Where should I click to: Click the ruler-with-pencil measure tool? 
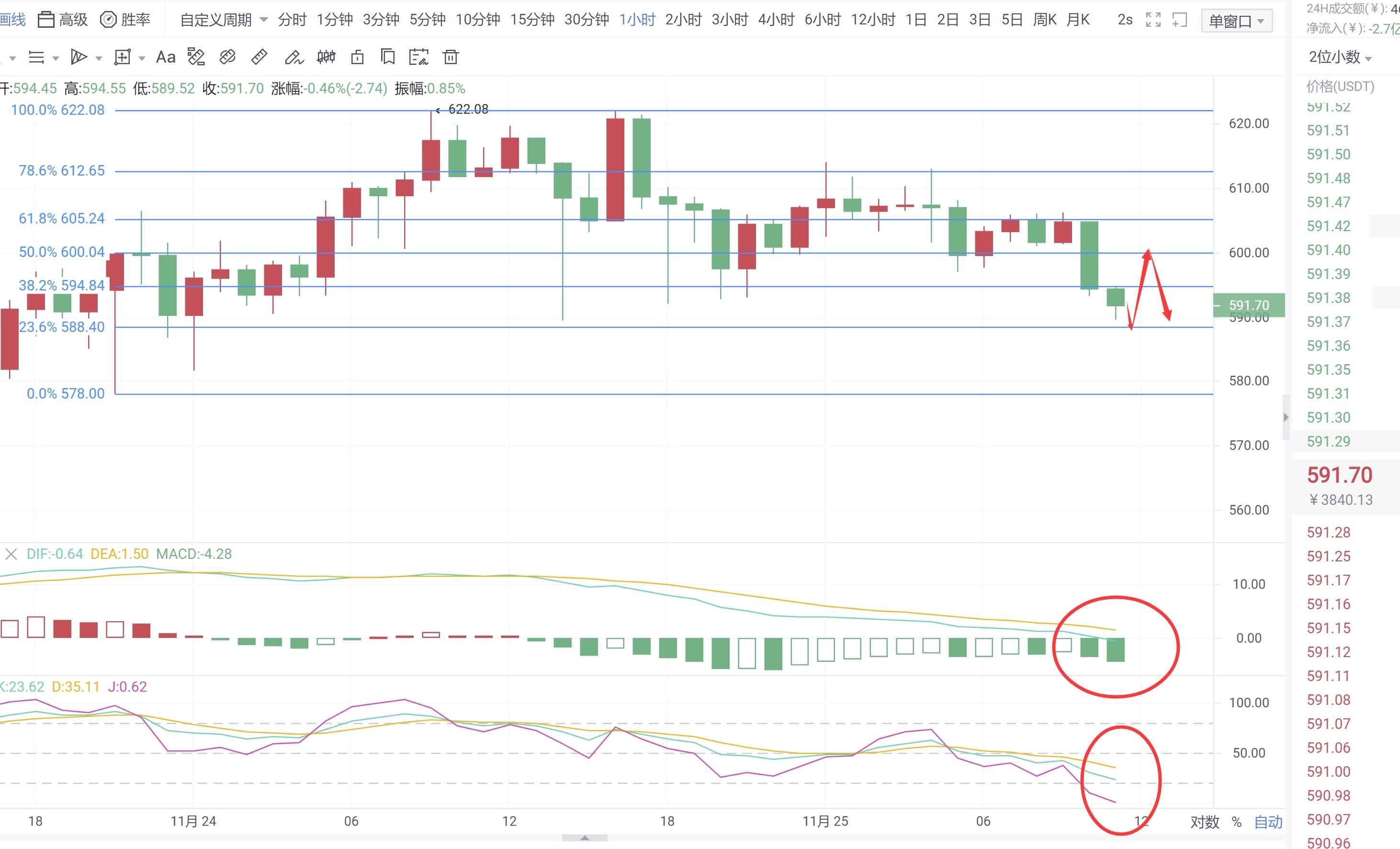click(196, 57)
